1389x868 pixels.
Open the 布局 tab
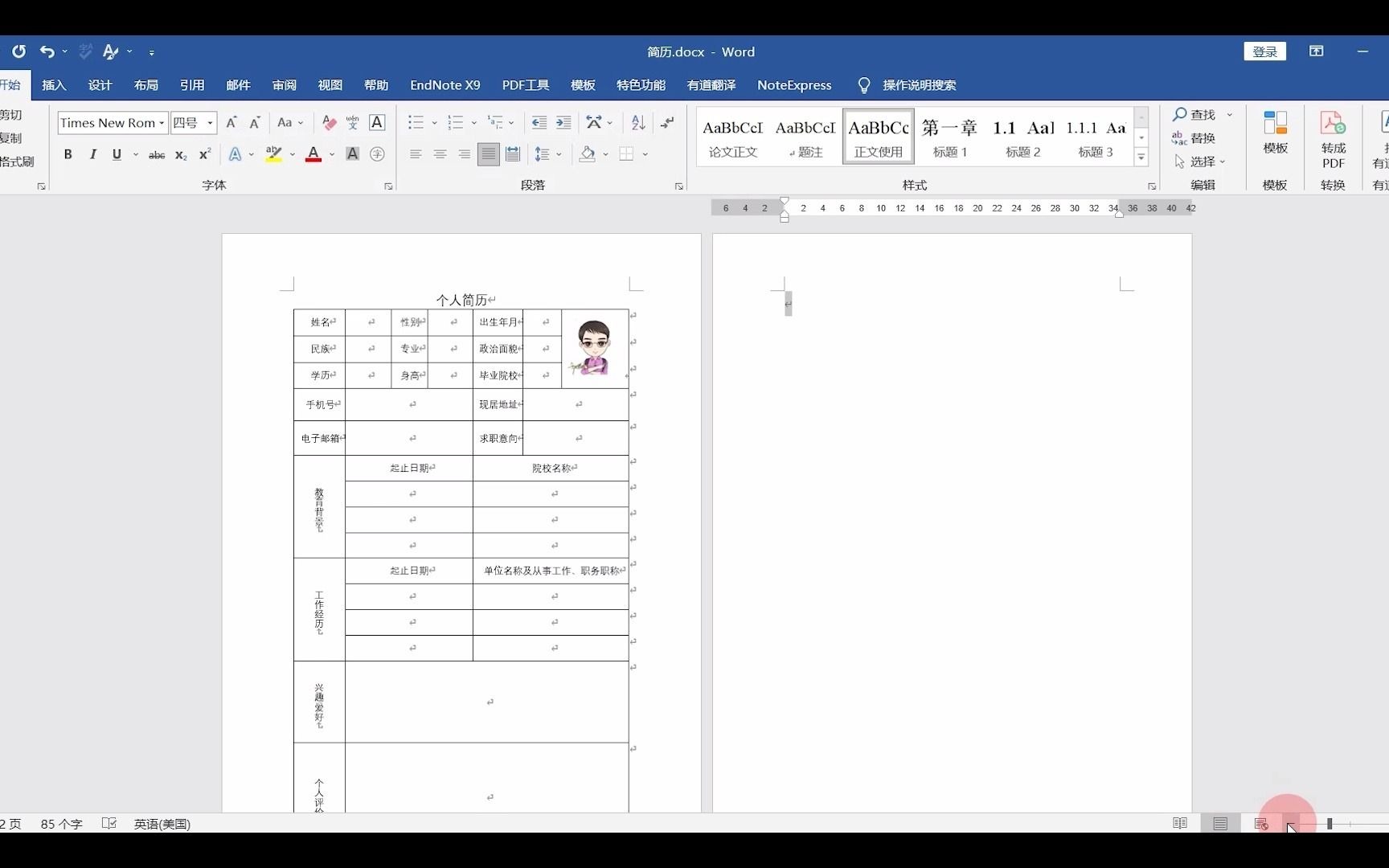pos(145,85)
